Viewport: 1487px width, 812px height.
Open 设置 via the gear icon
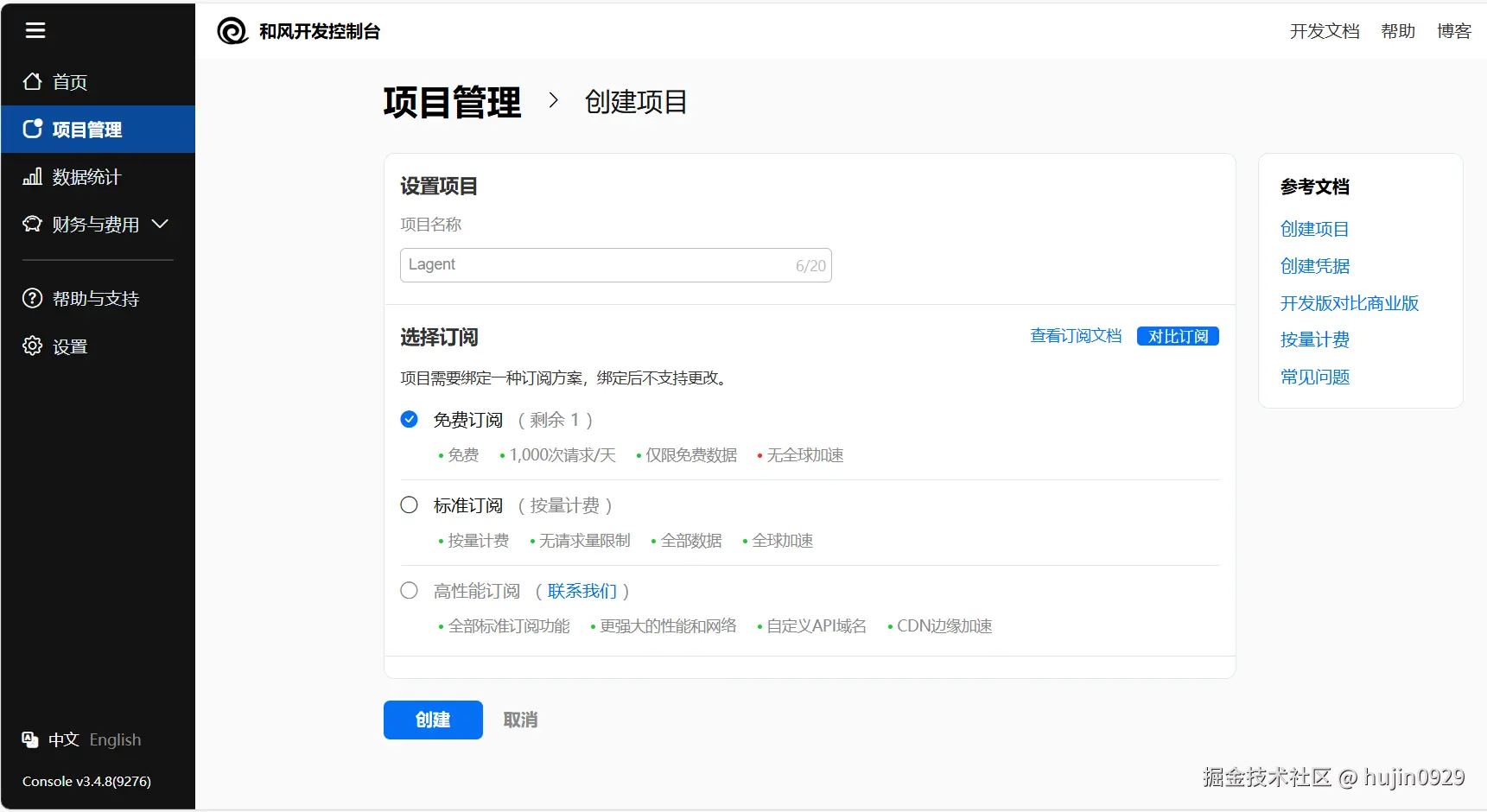[31, 346]
